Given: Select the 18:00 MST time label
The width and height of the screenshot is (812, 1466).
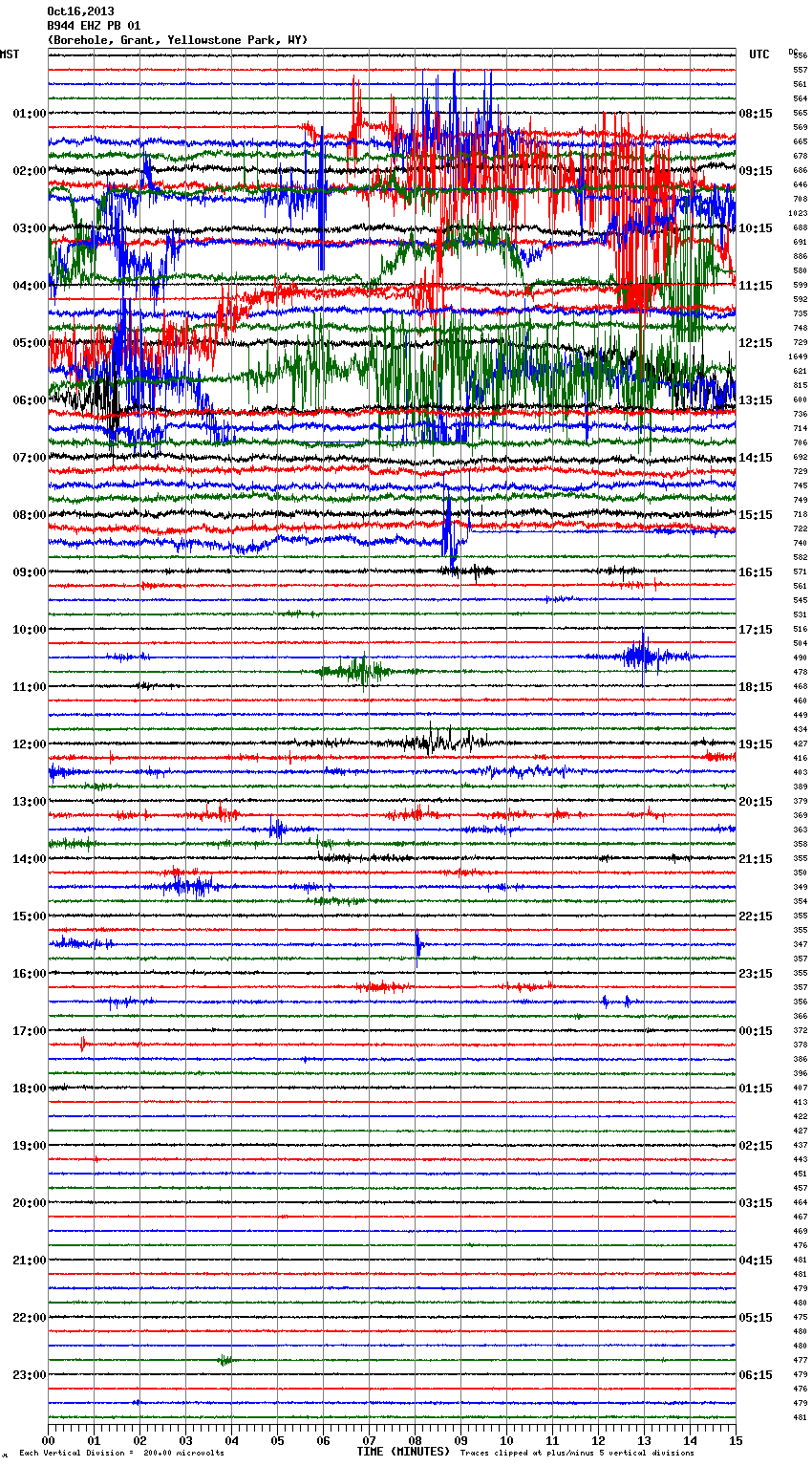Looking at the screenshot, I should pyautogui.click(x=30, y=1089).
